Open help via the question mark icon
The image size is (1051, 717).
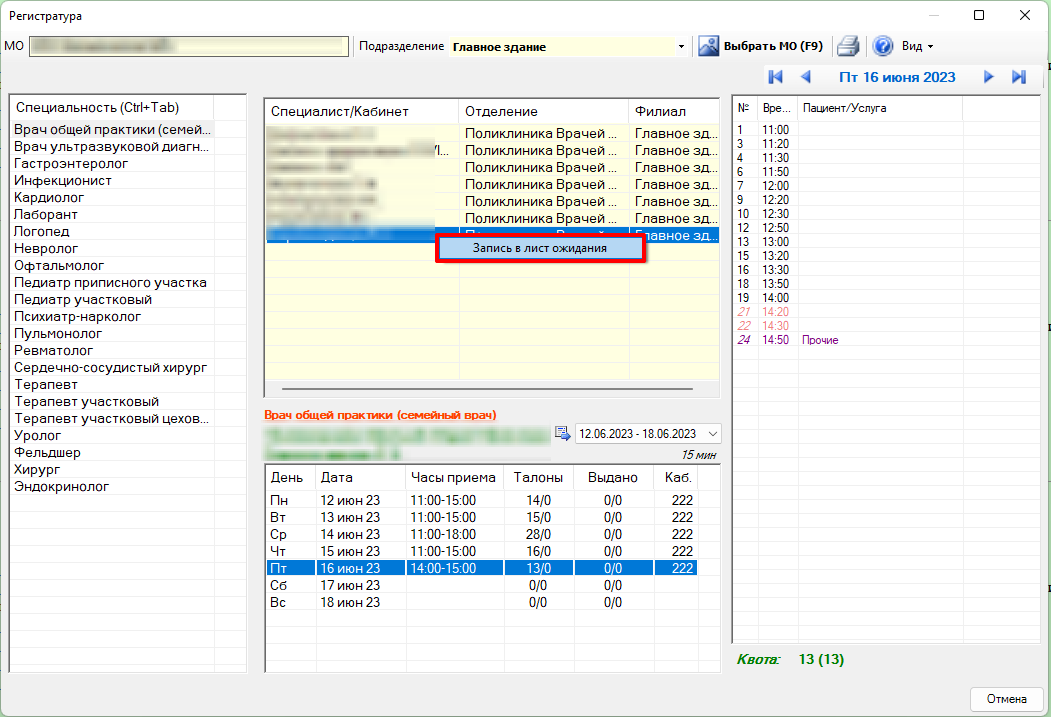tap(883, 46)
